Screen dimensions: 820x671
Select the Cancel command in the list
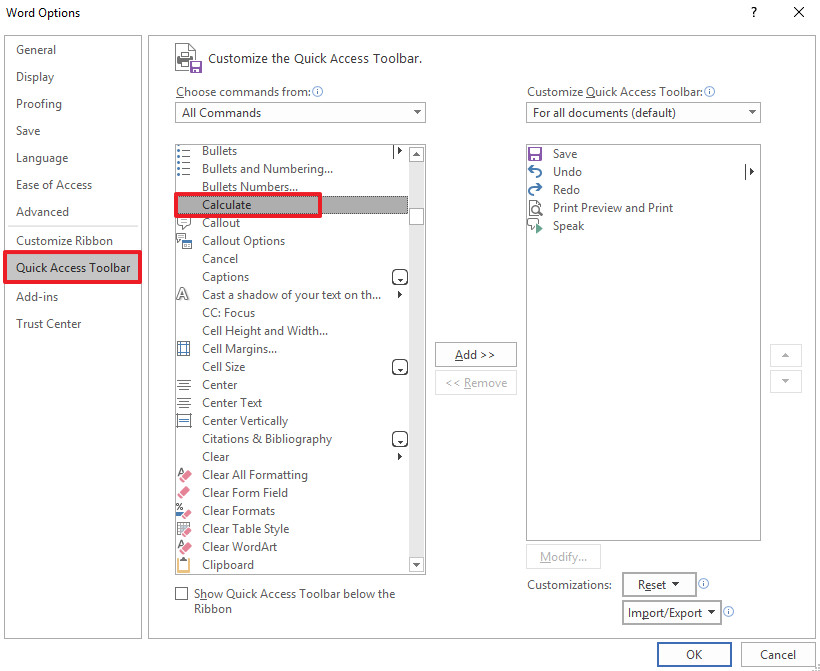click(292, 259)
